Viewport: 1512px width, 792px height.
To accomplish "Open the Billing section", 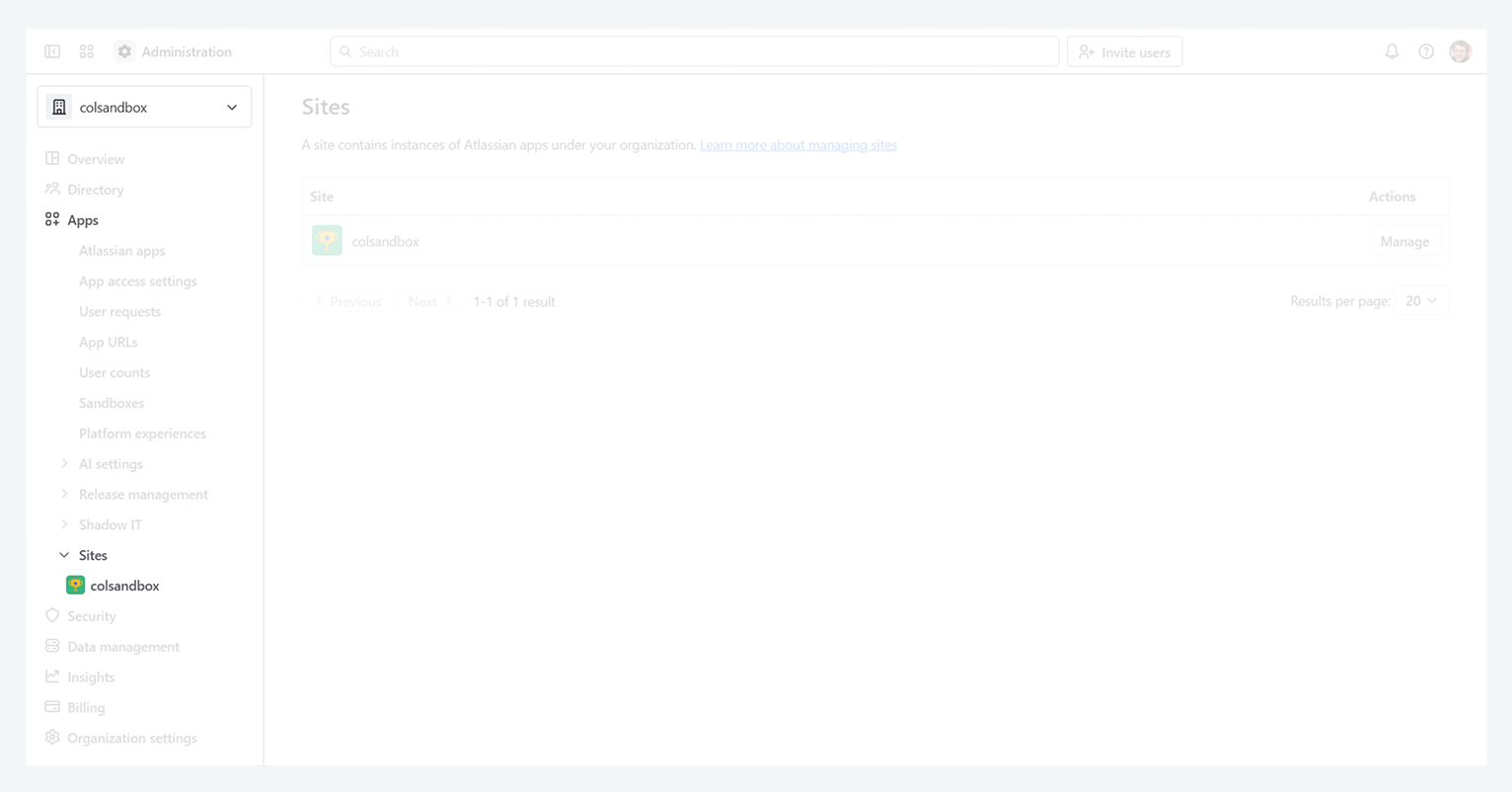I will [86, 708].
